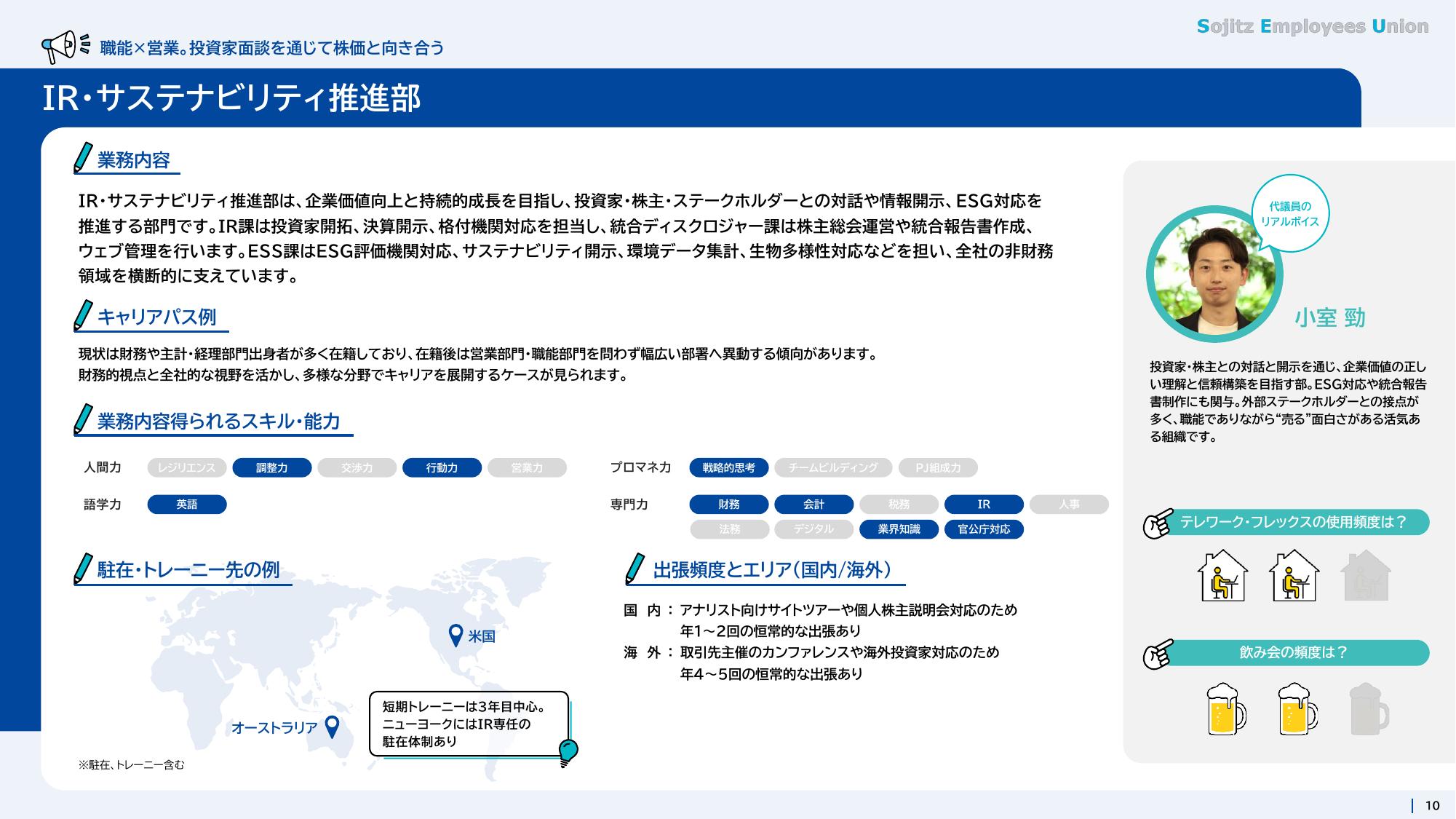Click the map pin marking オーストラリア
Viewport: 1456px width, 819px height.
click(x=332, y=727)
